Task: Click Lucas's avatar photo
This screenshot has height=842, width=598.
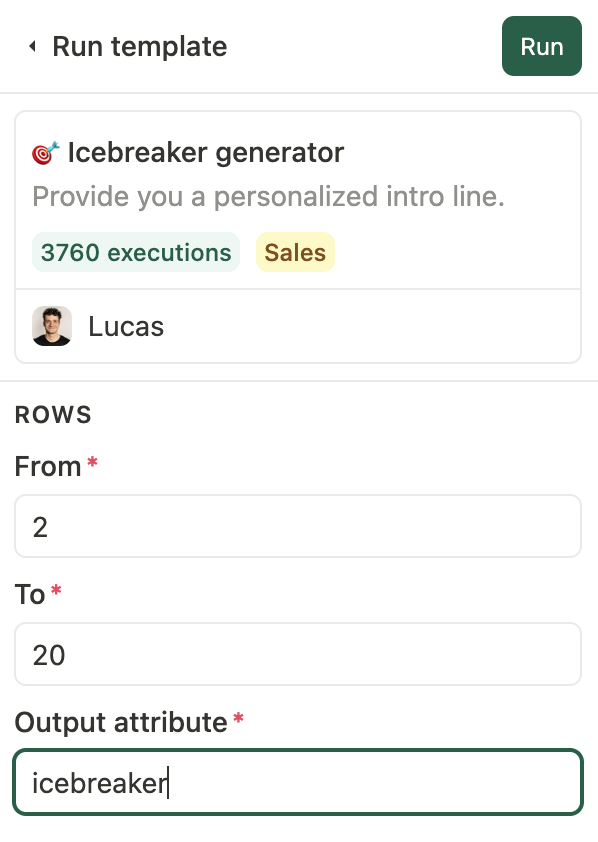Action: click(52, 326)
